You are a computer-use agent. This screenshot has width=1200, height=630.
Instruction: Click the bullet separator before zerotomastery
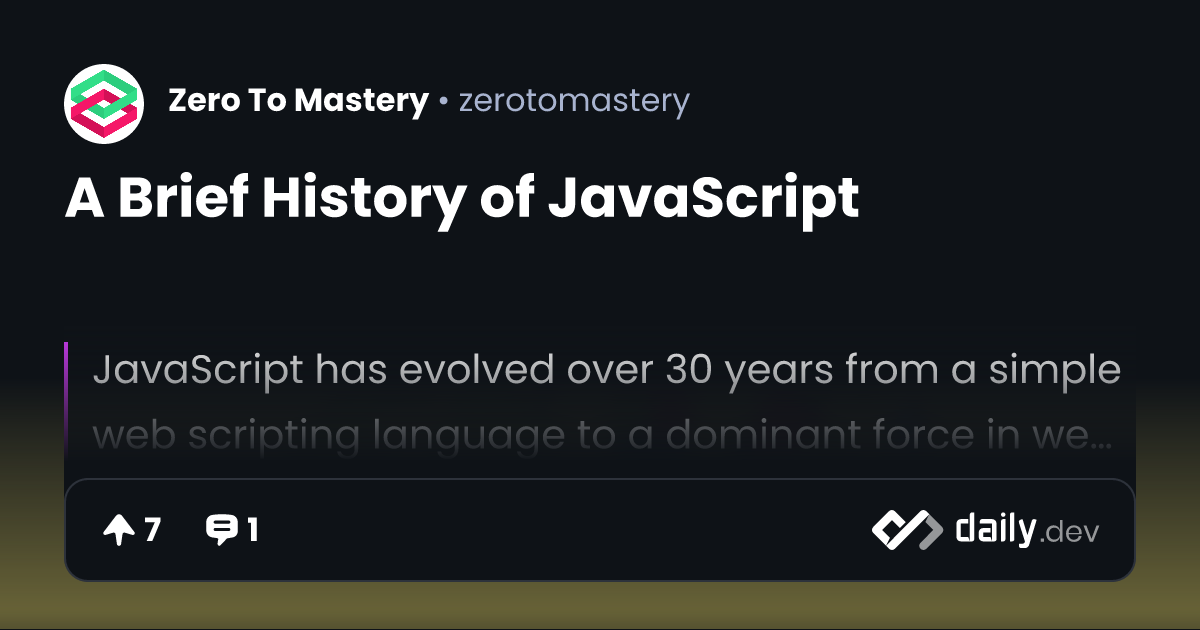pyautogui.click(x=443, y=102)
